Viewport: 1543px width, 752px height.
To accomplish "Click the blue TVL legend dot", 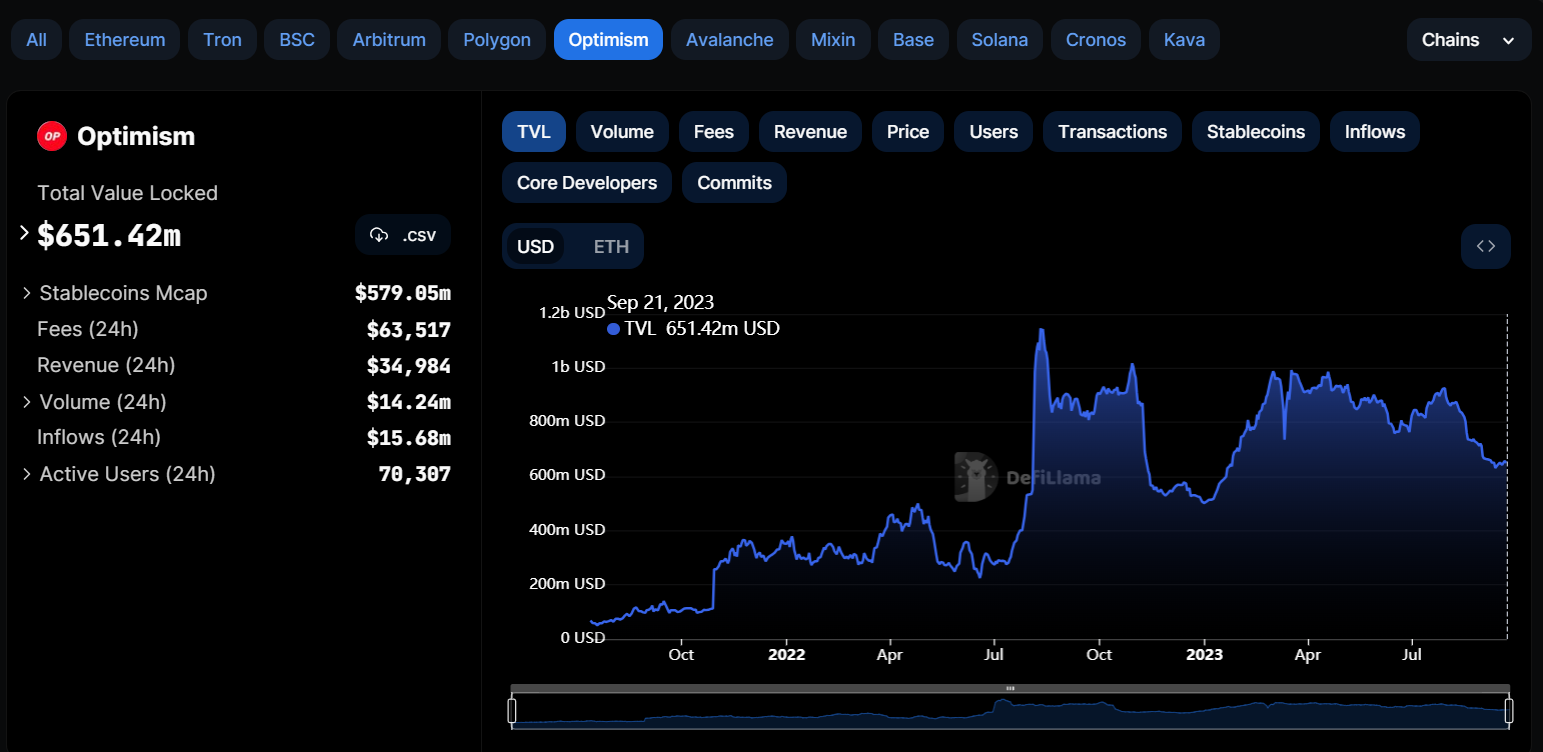I will pos(613,329).
